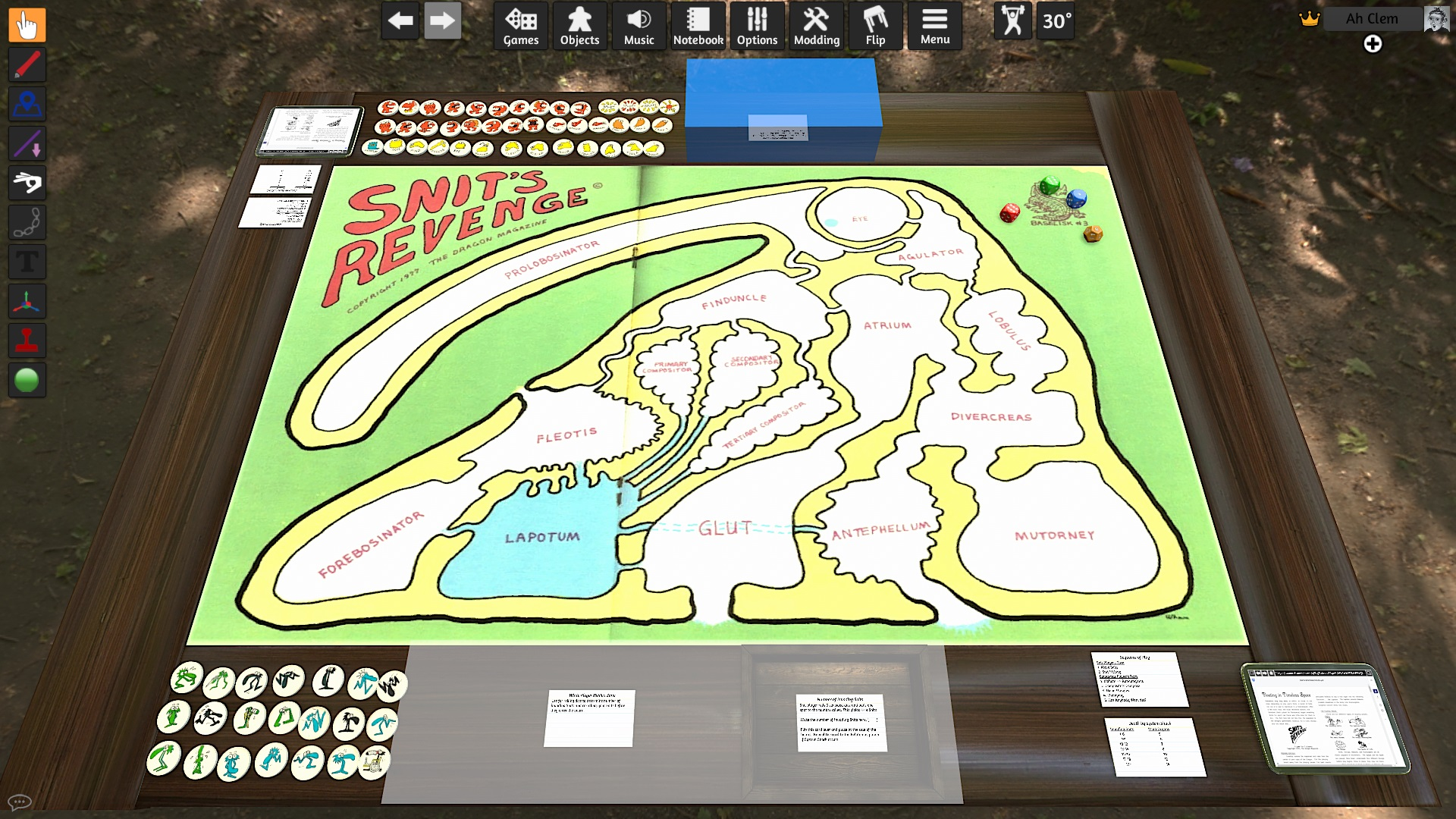Open the Music player panel
Image resolution: width=1456 pixels, height=819 pixels.
(639, 27)
